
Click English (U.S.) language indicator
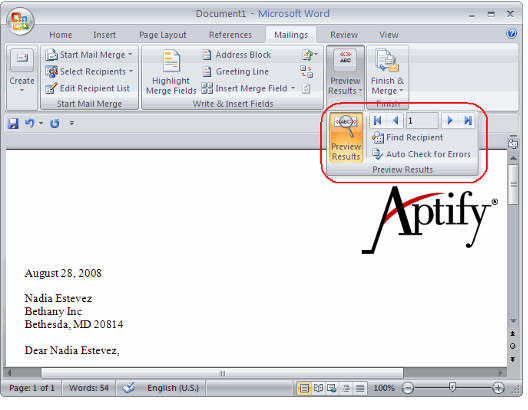(x=173, y=388)
